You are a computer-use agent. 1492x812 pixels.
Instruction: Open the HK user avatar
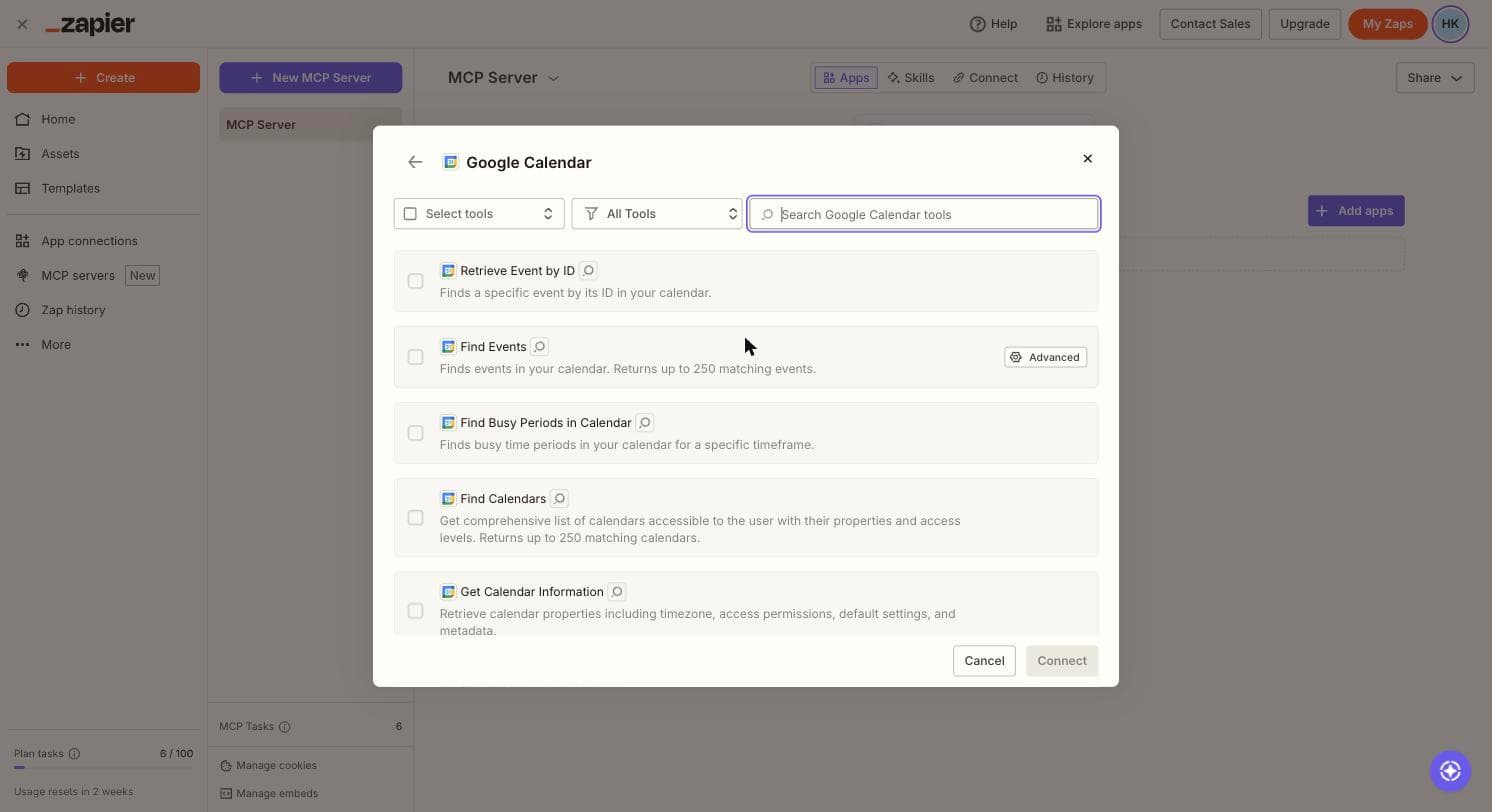[x=1450, y=24]
